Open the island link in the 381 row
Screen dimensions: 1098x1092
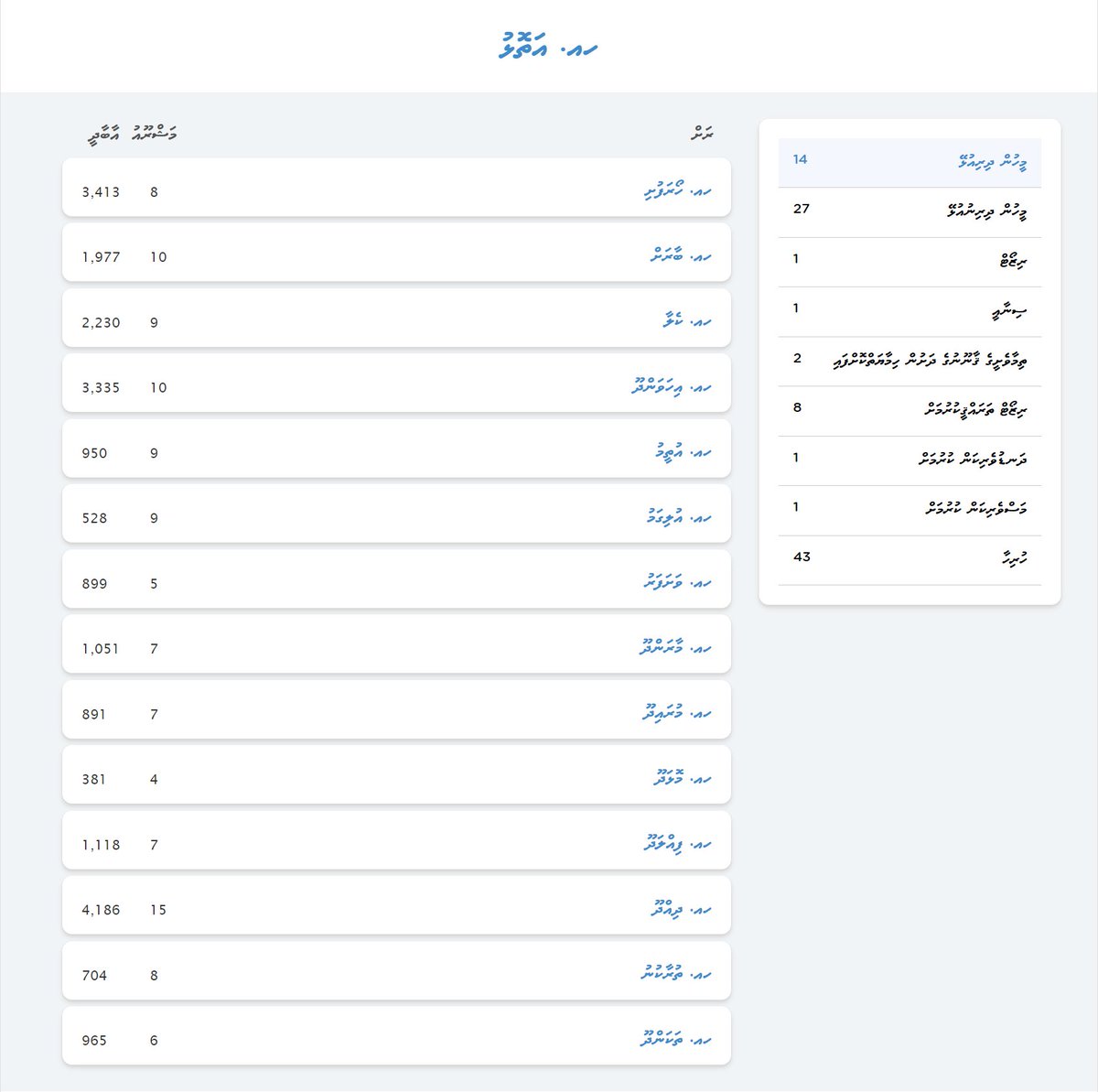(x=683, y=779)
